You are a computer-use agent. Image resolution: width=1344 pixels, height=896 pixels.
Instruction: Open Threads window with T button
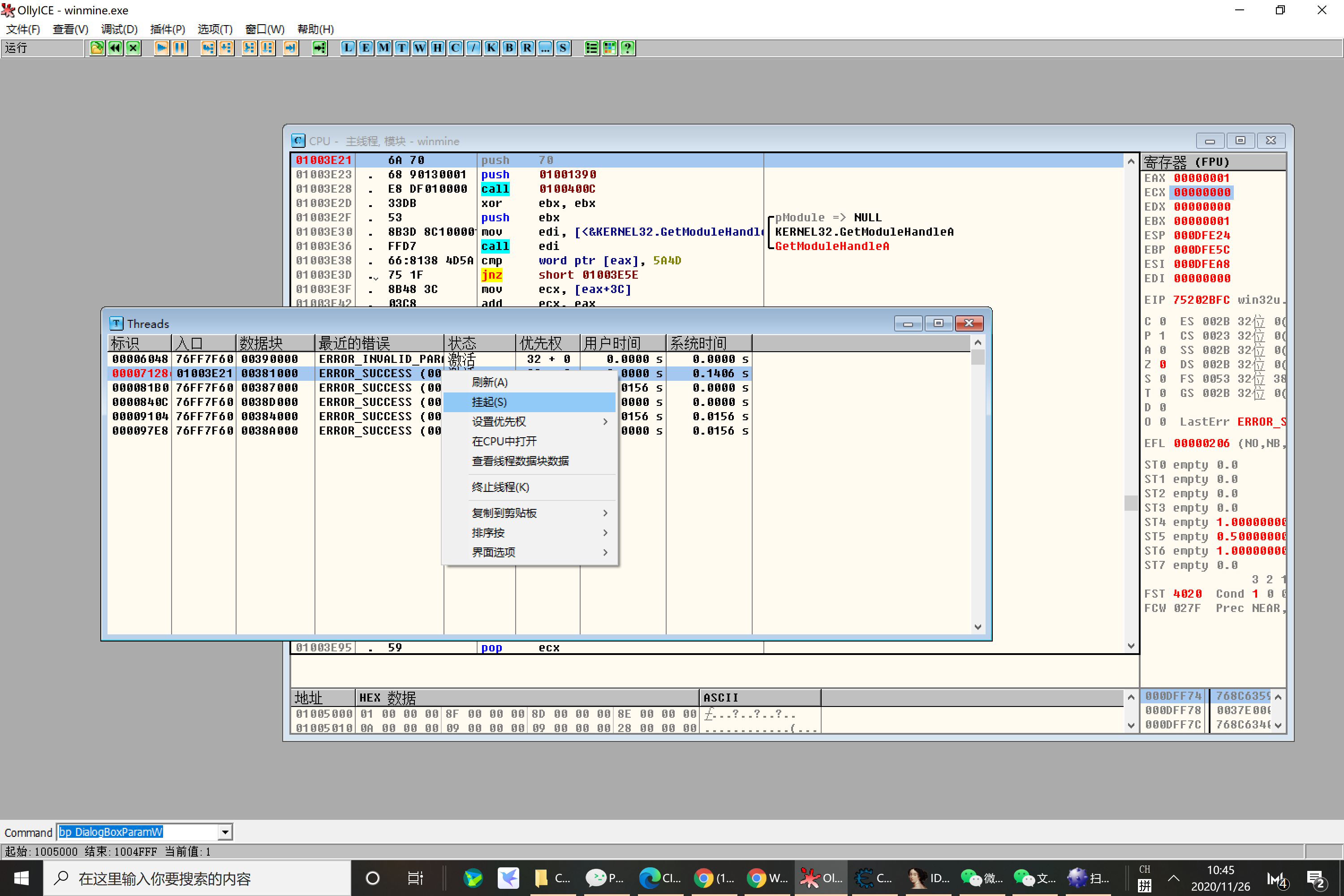(402, 48)
